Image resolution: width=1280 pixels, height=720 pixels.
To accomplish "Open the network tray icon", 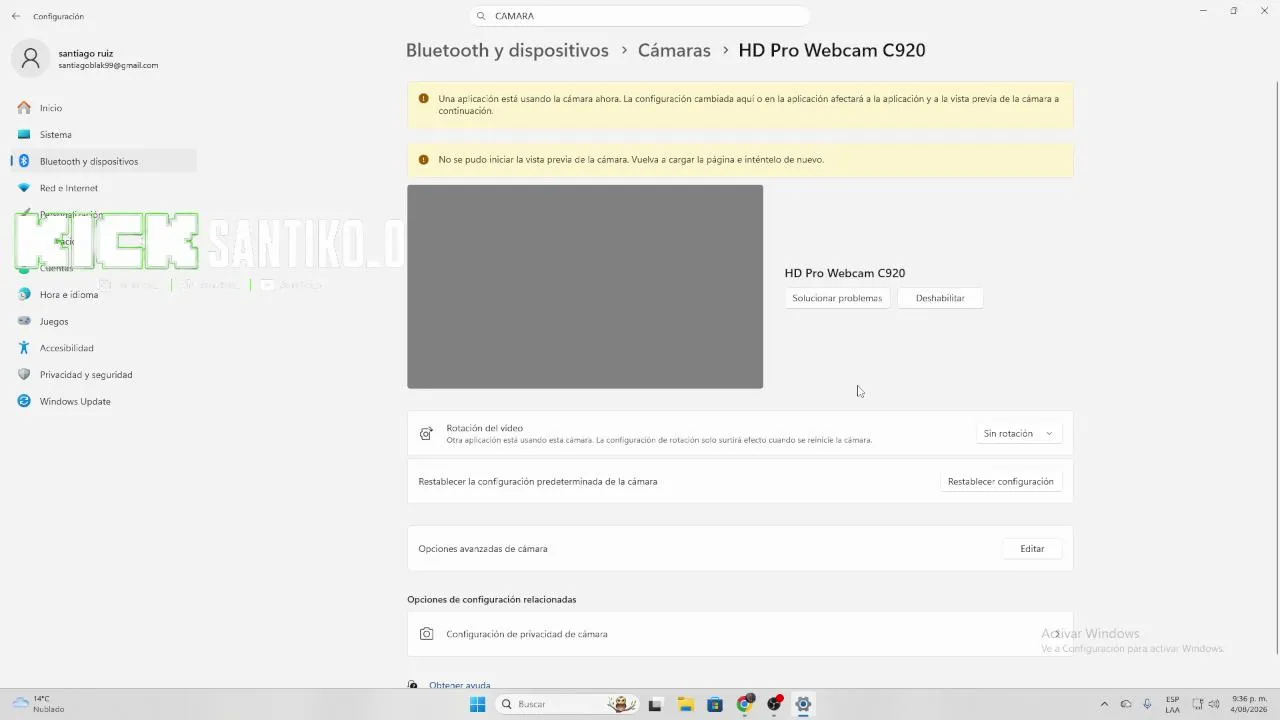I will [x=1199, y=704].
